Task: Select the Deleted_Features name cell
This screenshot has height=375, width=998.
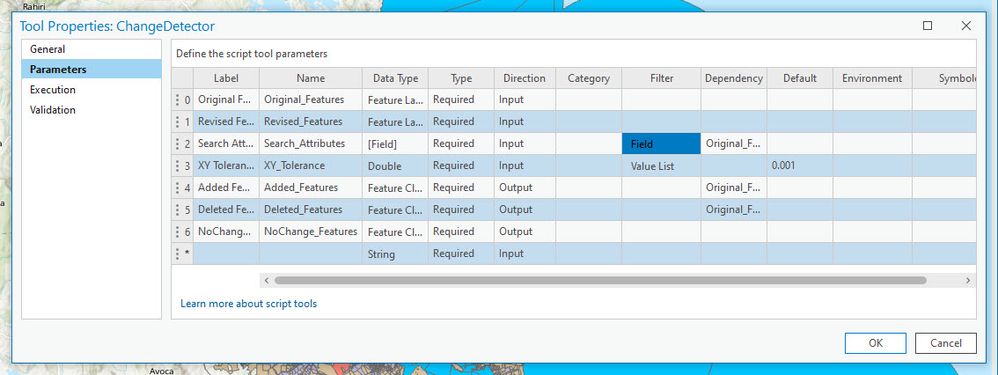Action: [311, 209]
